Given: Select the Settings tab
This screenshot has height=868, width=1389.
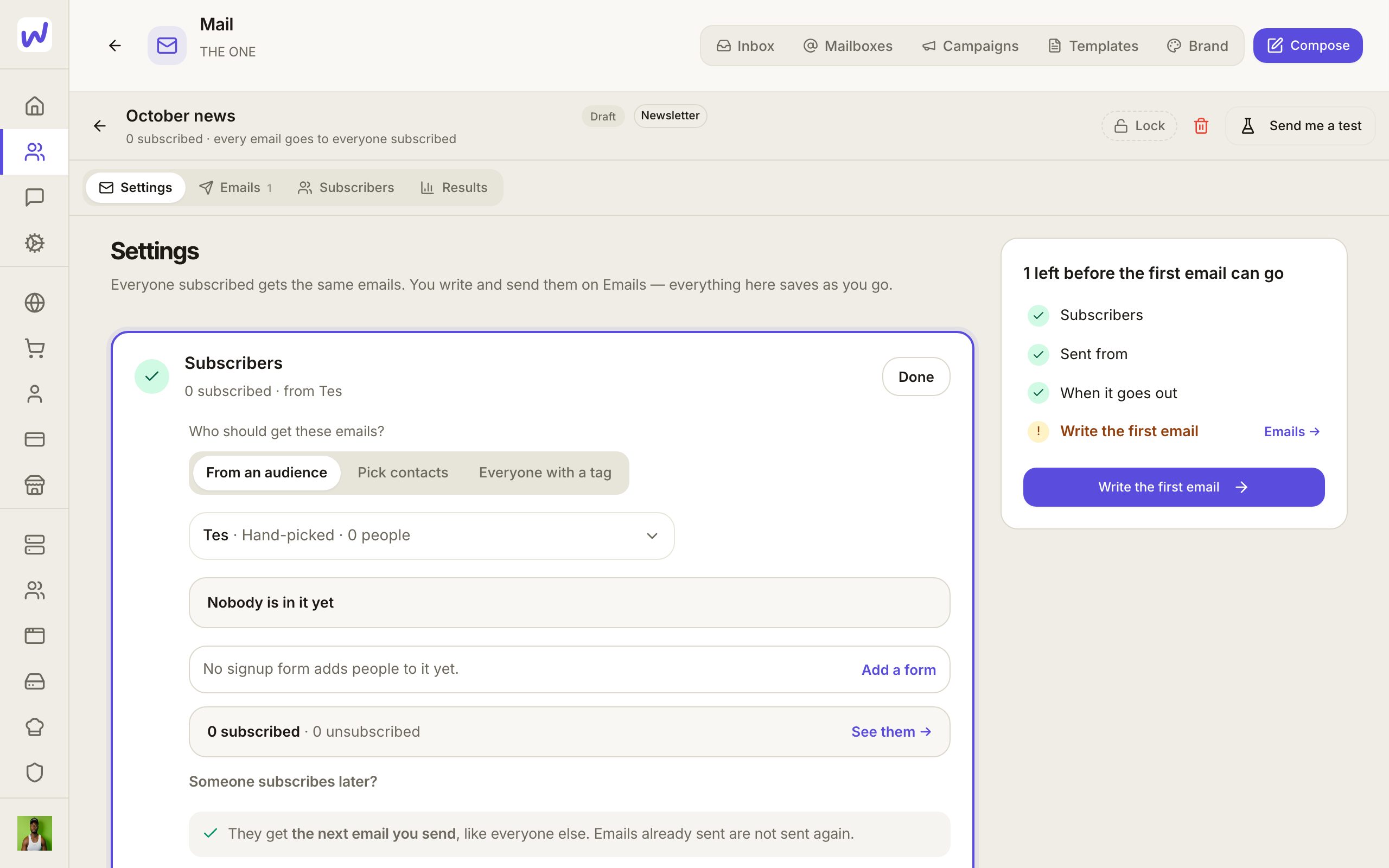Looking at the screenshot, I should (x=136, y=188).
